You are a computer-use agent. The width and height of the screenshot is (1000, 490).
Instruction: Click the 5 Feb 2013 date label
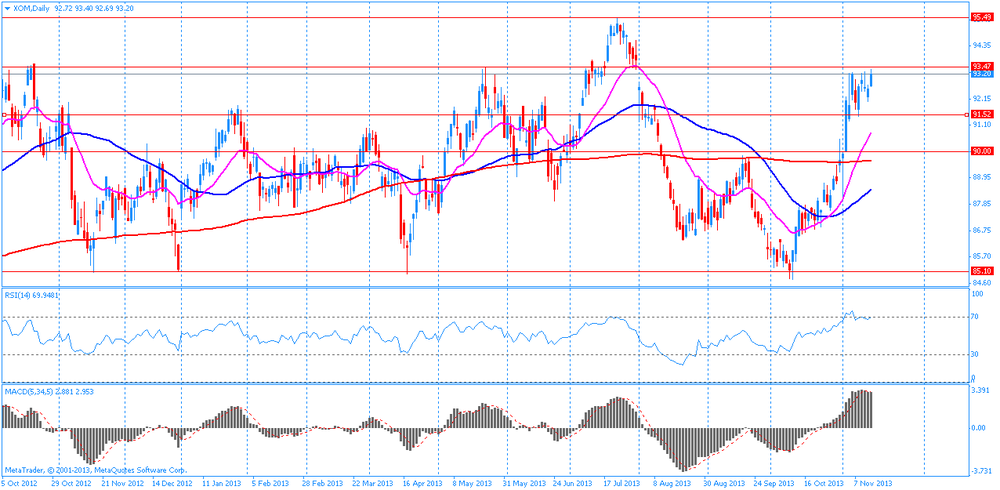coord(268,484)
